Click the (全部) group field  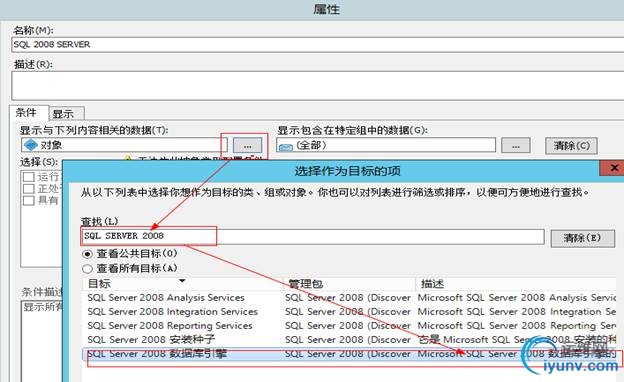coord(386,145)
